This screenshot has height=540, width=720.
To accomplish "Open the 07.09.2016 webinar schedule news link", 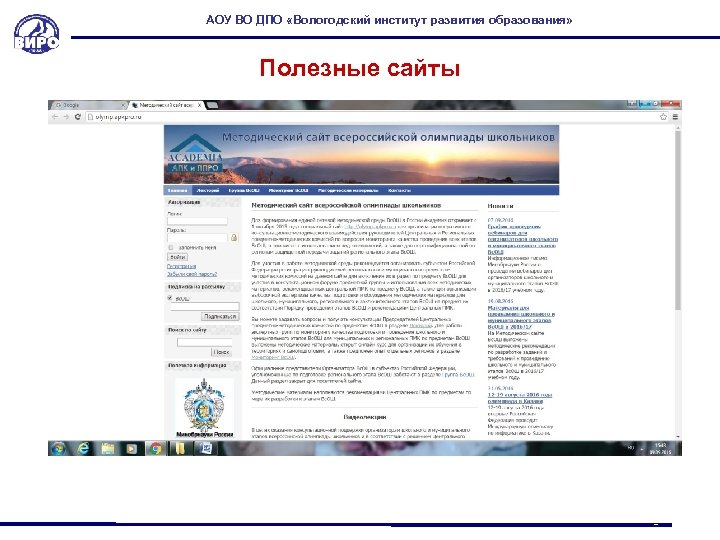I will click(x=523, y=239).
